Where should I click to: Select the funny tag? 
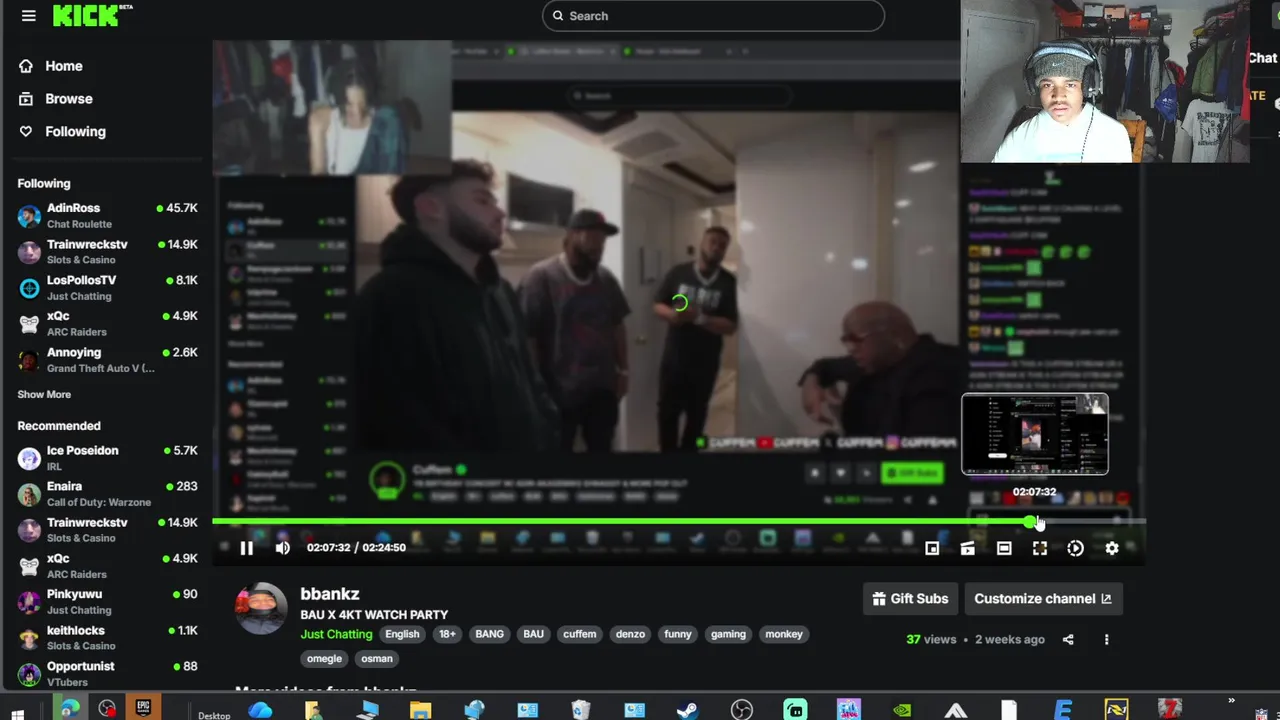coord(678,634)
